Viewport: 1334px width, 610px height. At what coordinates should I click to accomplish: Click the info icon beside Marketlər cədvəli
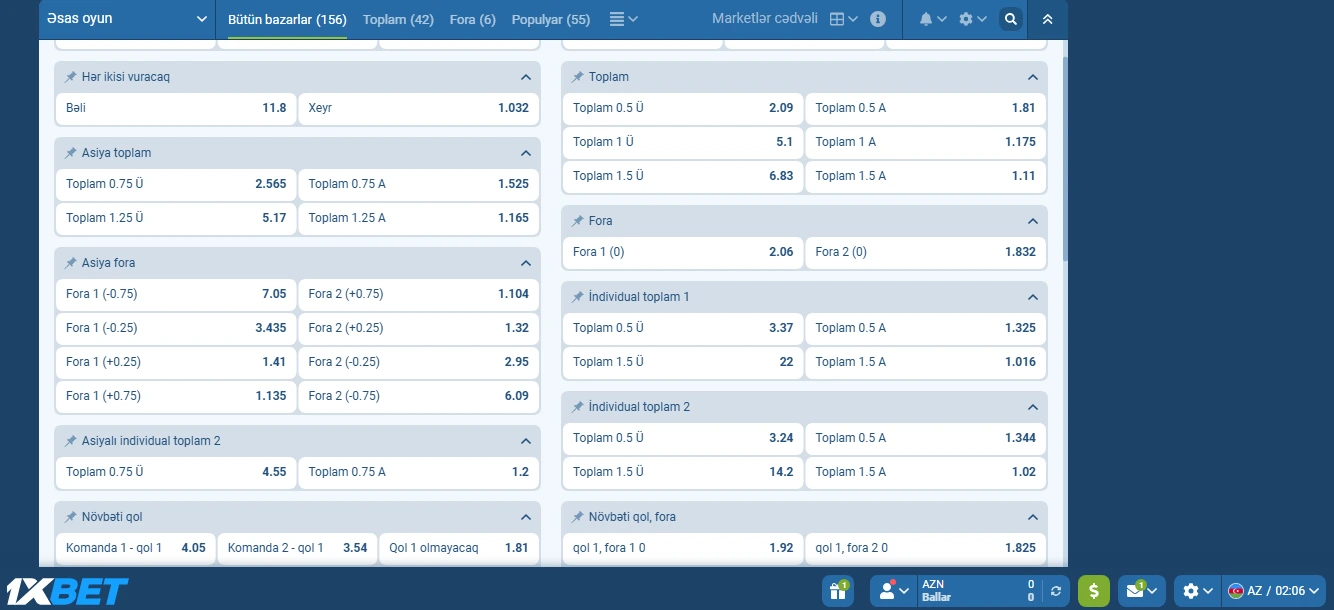(x=878, y=19)
